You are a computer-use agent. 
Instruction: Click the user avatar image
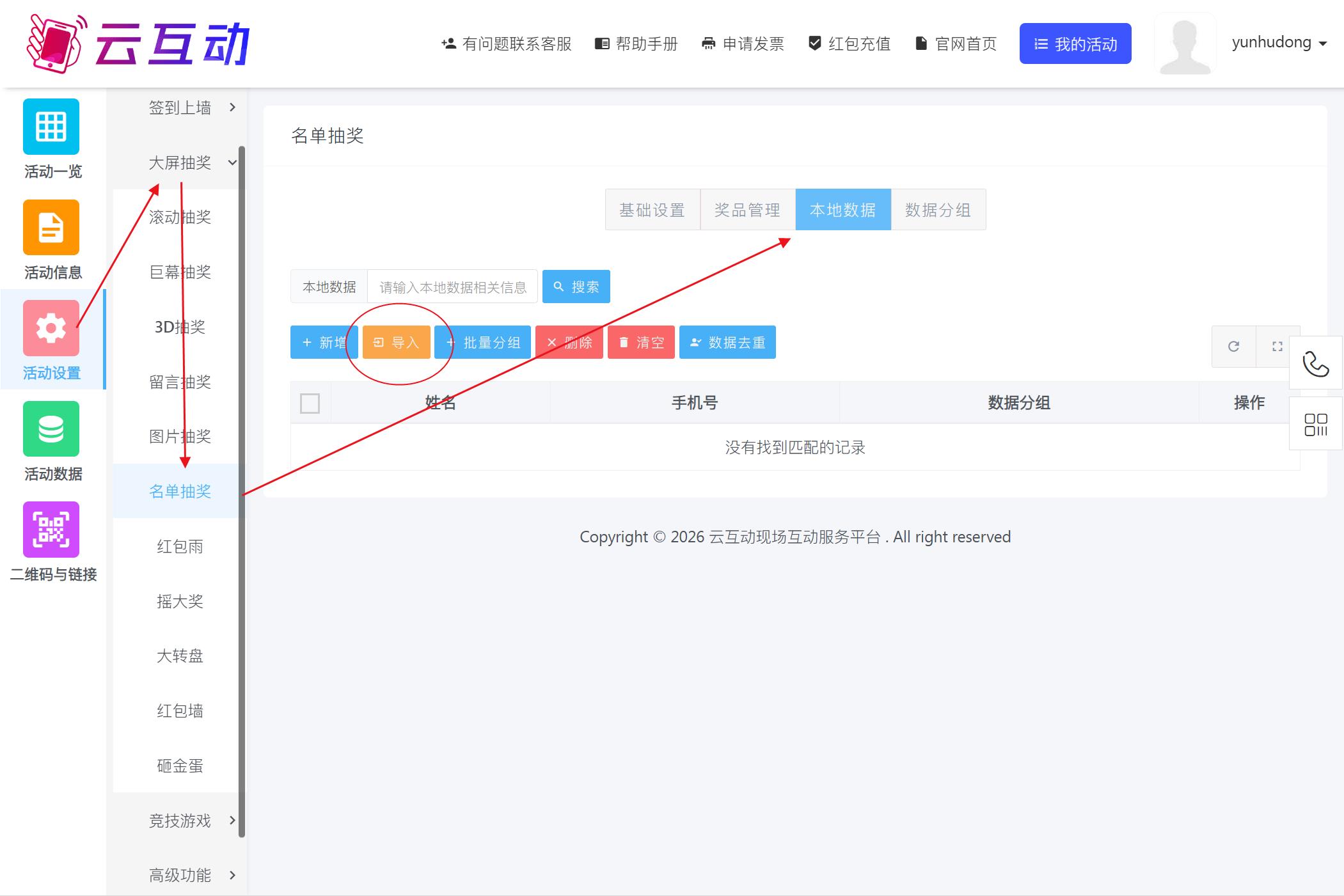coord(1185,42)
